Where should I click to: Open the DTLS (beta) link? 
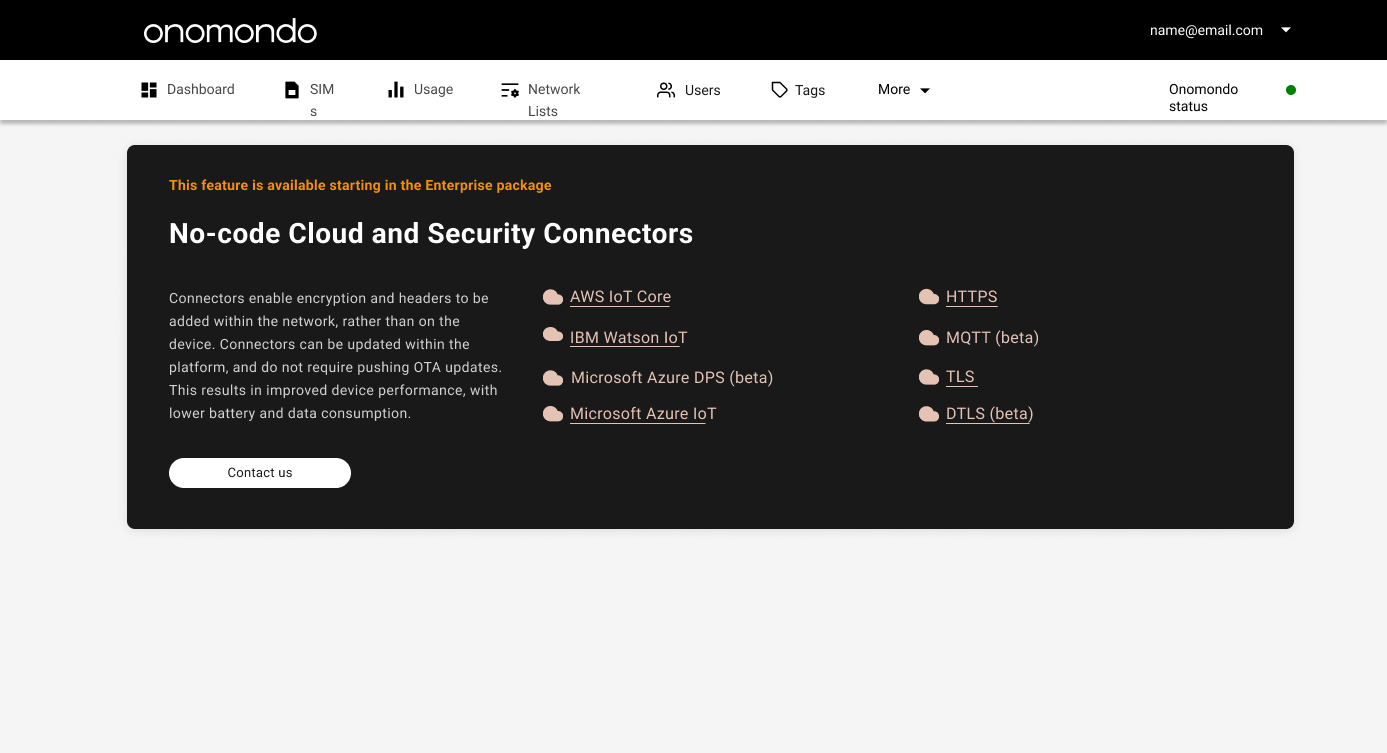(989, 414)
